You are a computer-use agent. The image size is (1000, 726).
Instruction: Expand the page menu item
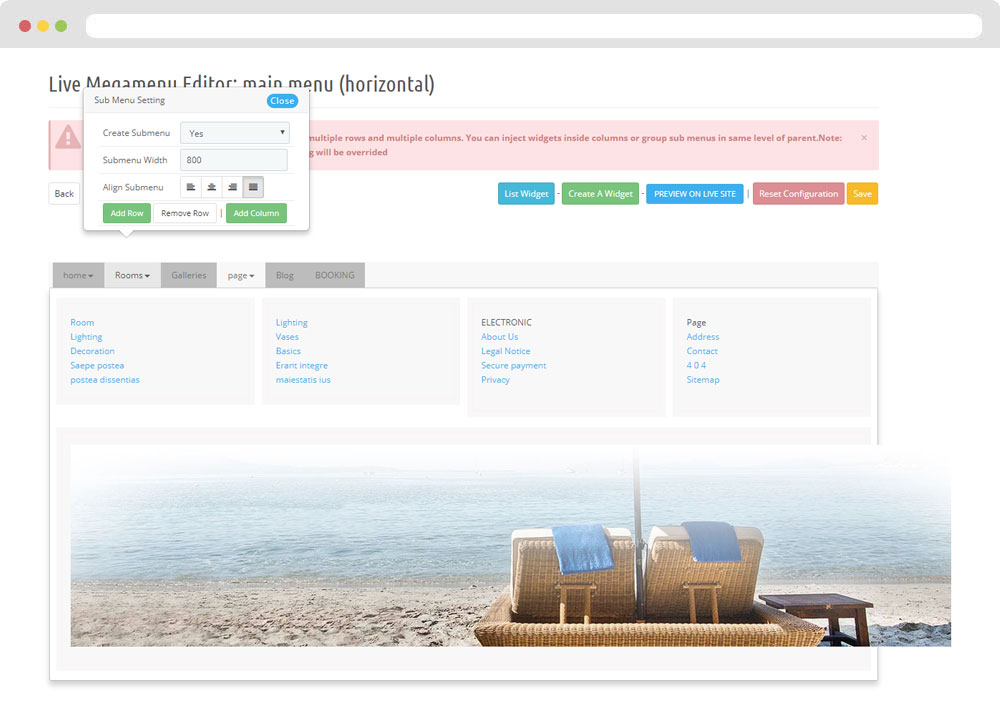pyautogui.click(x=241, y=275)
